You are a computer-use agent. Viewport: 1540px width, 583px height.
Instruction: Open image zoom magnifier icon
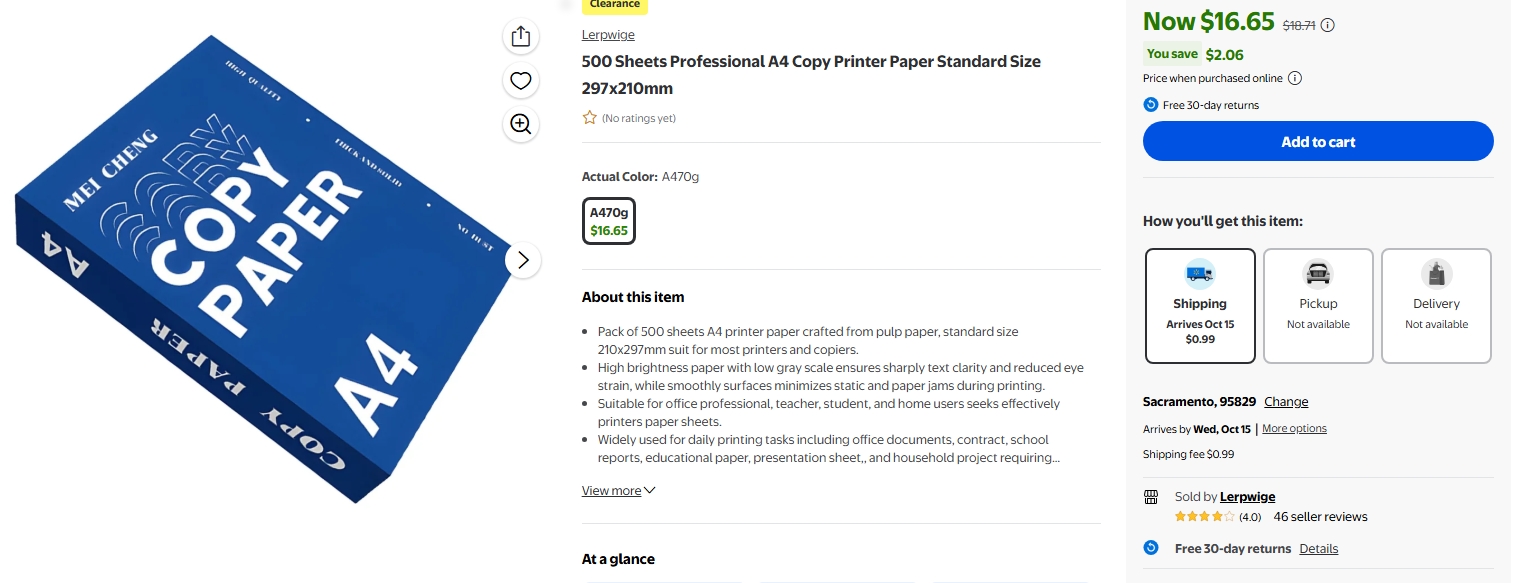[520, 124]
